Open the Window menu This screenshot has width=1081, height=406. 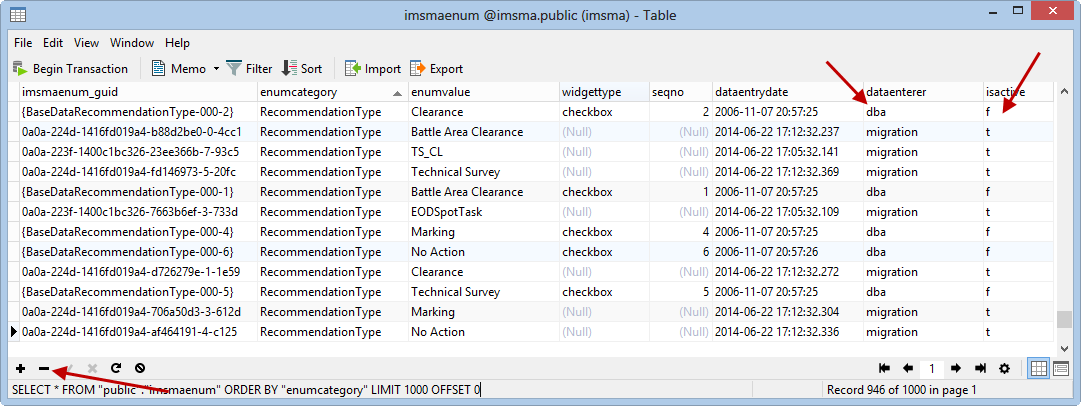(132, 43)
